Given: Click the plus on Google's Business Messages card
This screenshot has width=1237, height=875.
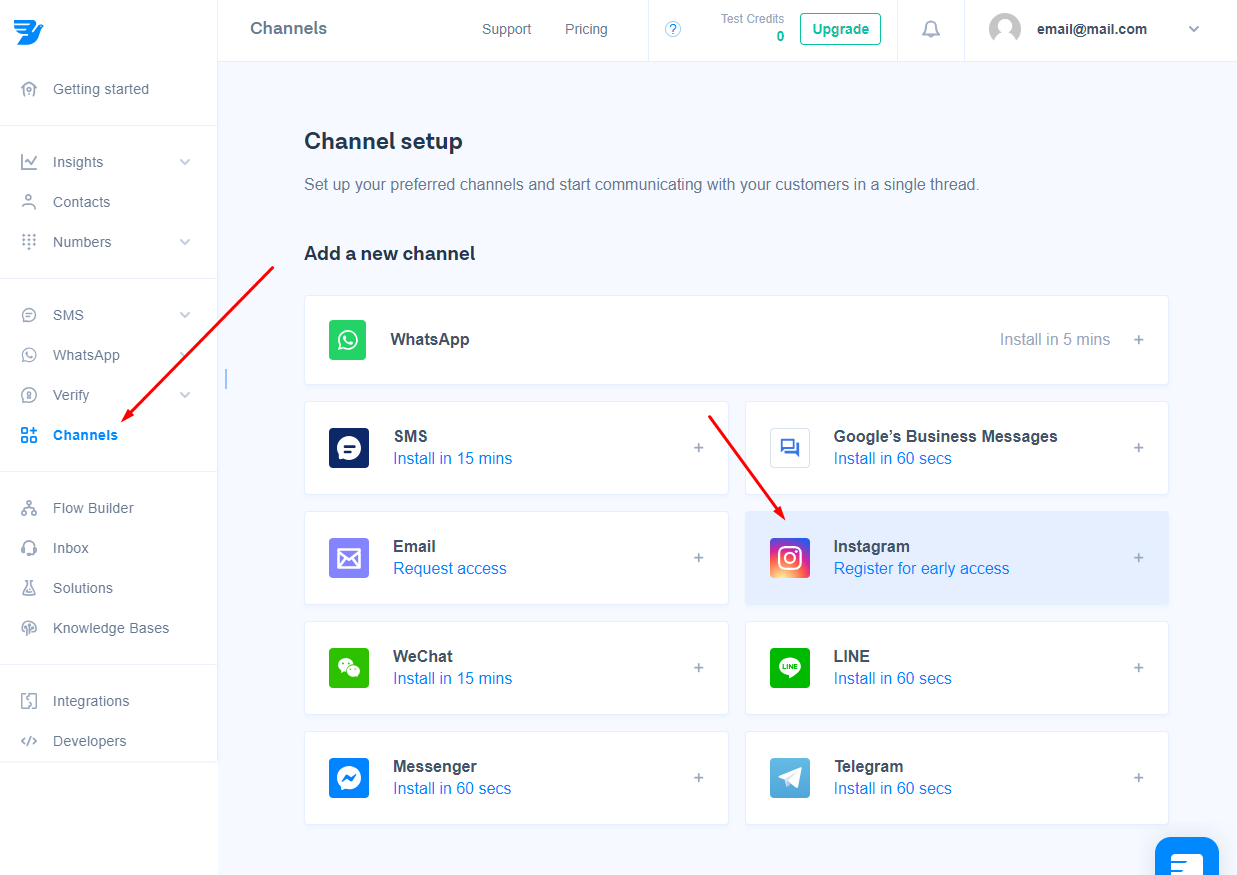Looking at the screenshot, I should [x=1139, y=448].
